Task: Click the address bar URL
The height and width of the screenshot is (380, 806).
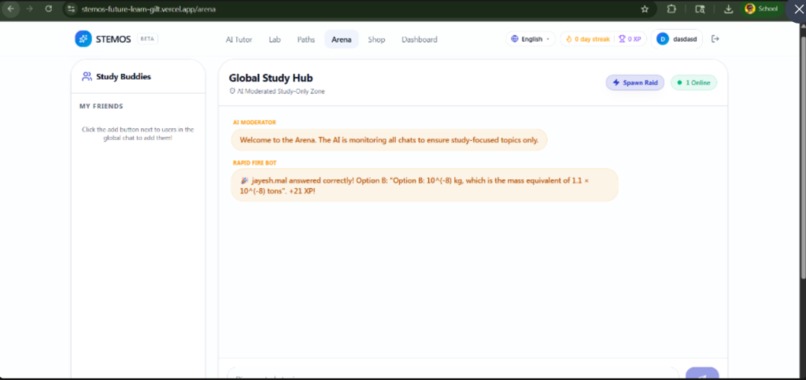Action: pos(149,9)
